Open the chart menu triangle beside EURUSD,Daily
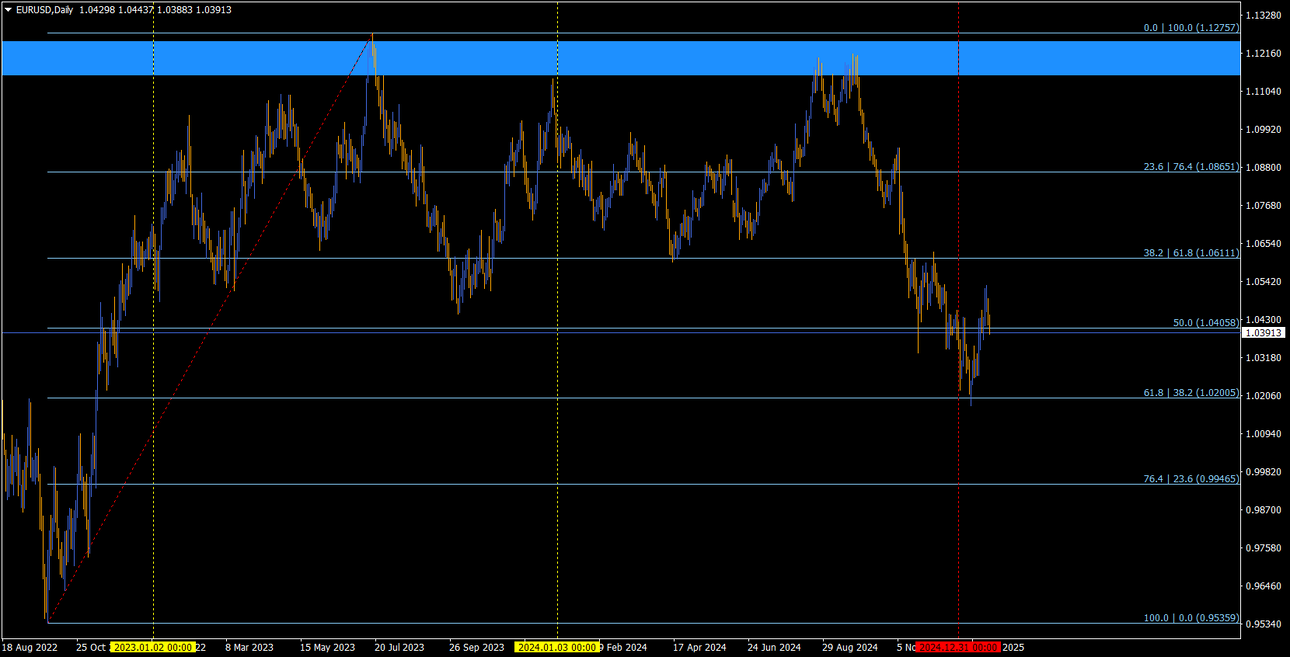Image resolution: width=1290 pixels, height=657 pixels. point(8,10)
